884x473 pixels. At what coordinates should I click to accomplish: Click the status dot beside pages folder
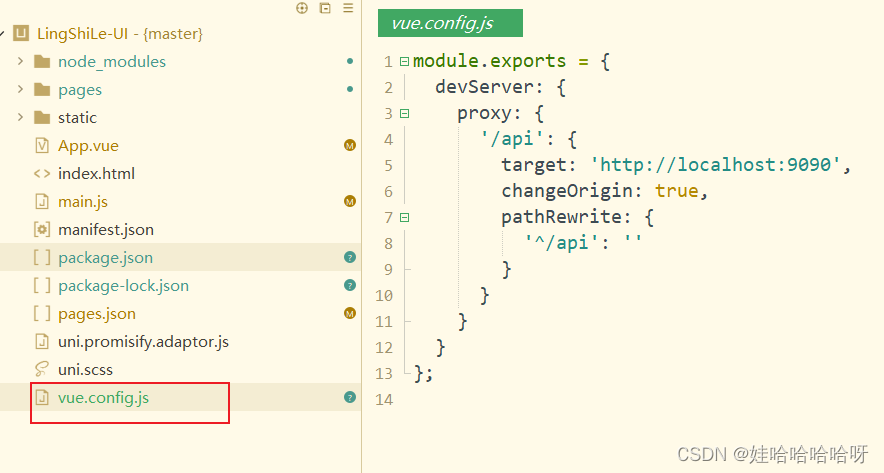350,89
